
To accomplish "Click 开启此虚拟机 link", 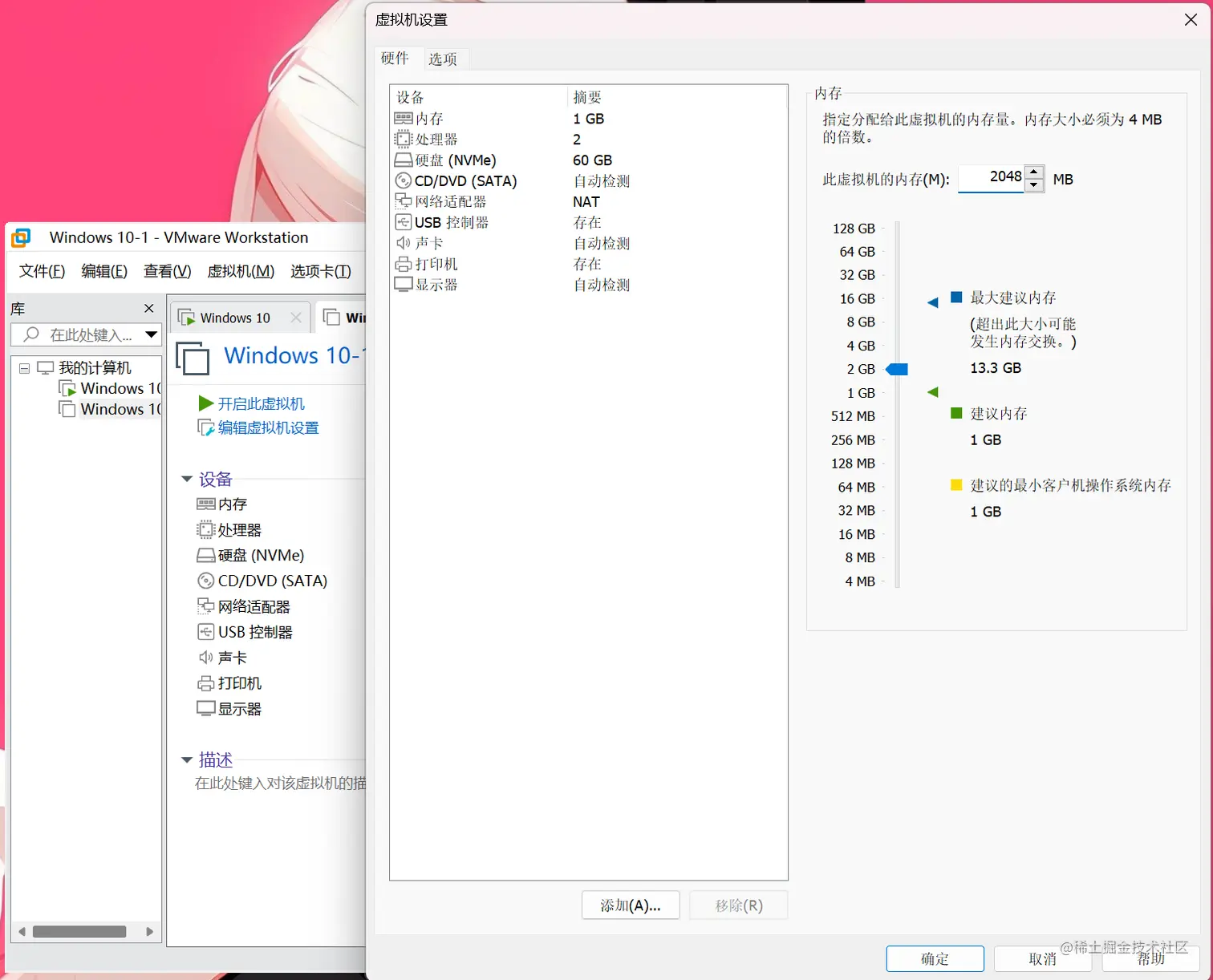I will pos(262,403).
